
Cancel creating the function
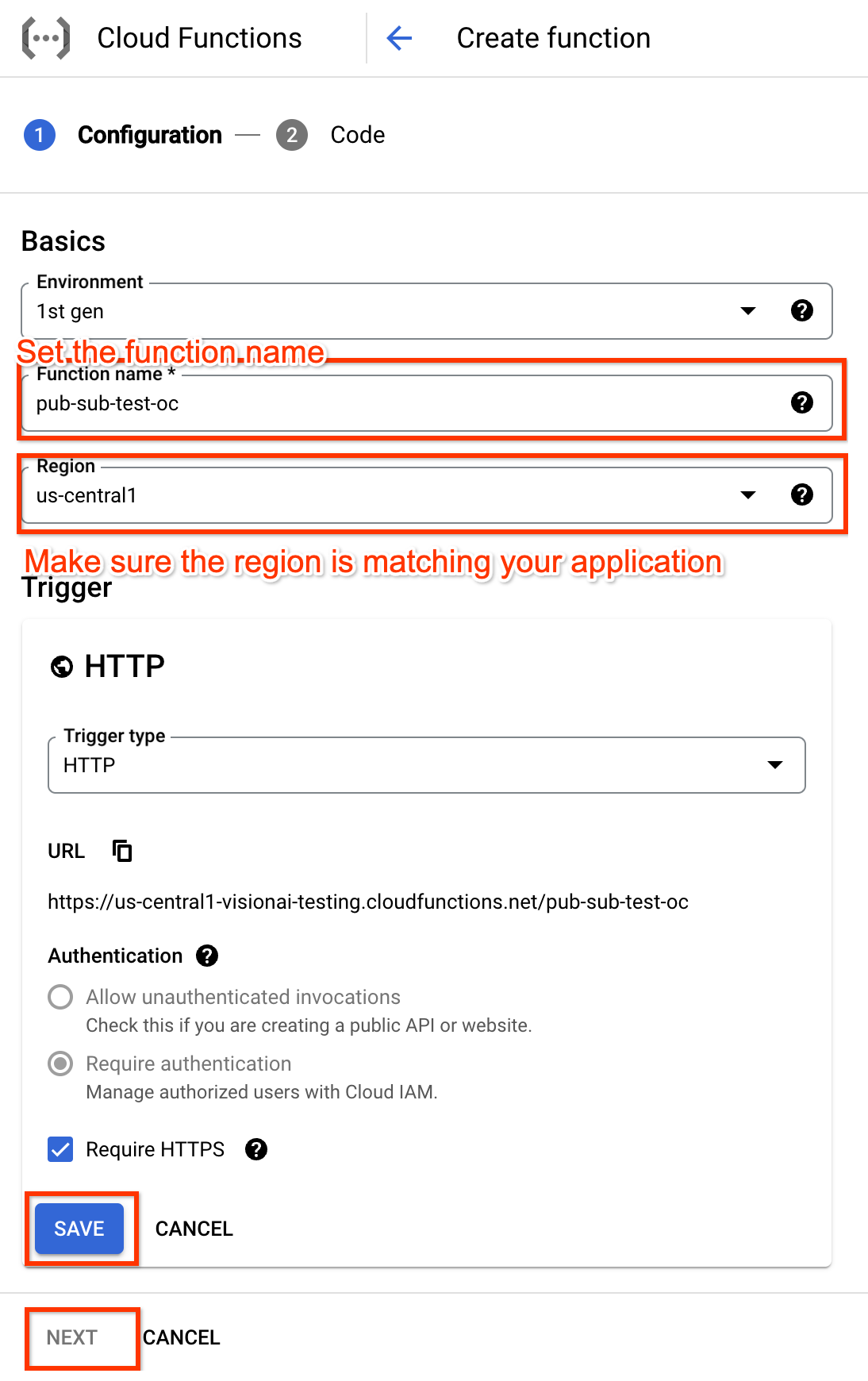[182, 1338]
